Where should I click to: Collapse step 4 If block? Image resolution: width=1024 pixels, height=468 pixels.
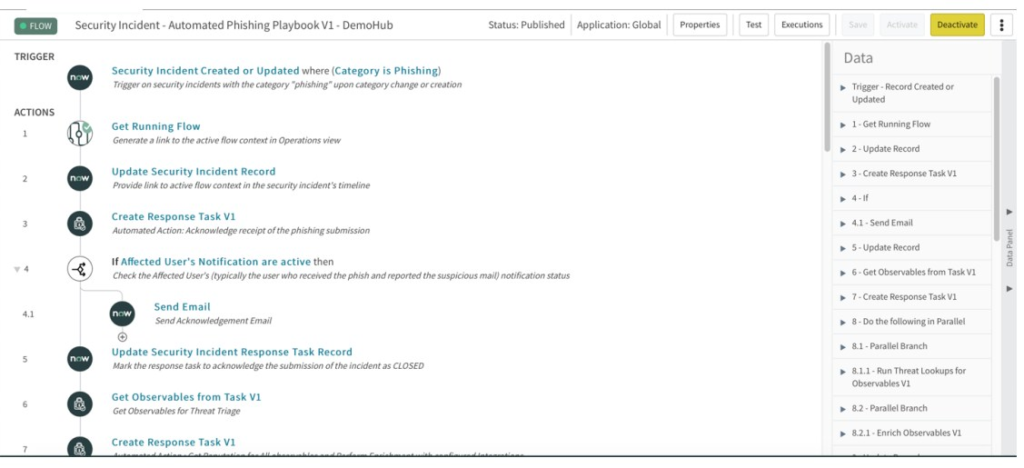[x=17, y=269]
